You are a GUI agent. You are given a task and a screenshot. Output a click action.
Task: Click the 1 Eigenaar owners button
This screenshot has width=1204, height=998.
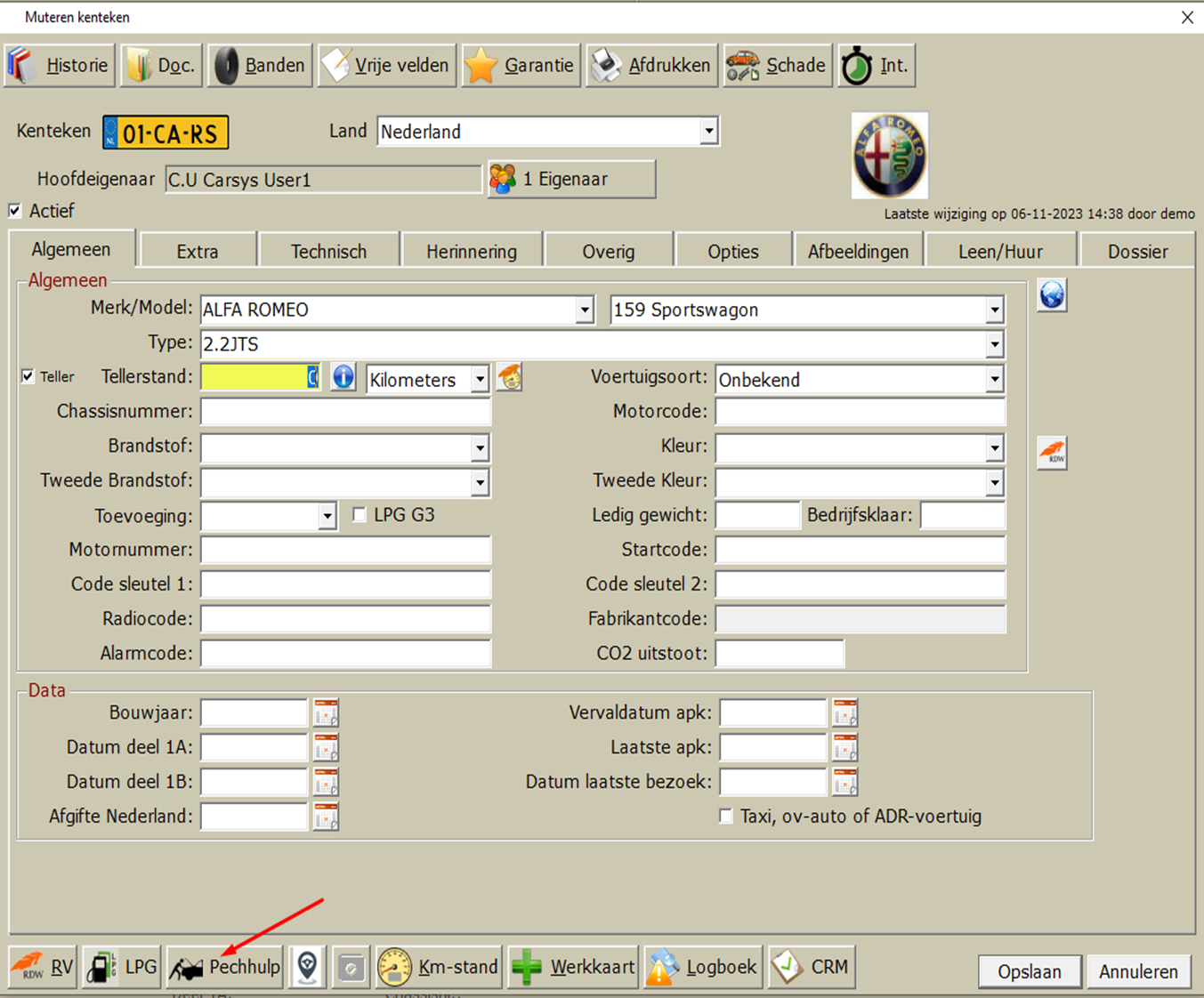(x=571, y=179)
